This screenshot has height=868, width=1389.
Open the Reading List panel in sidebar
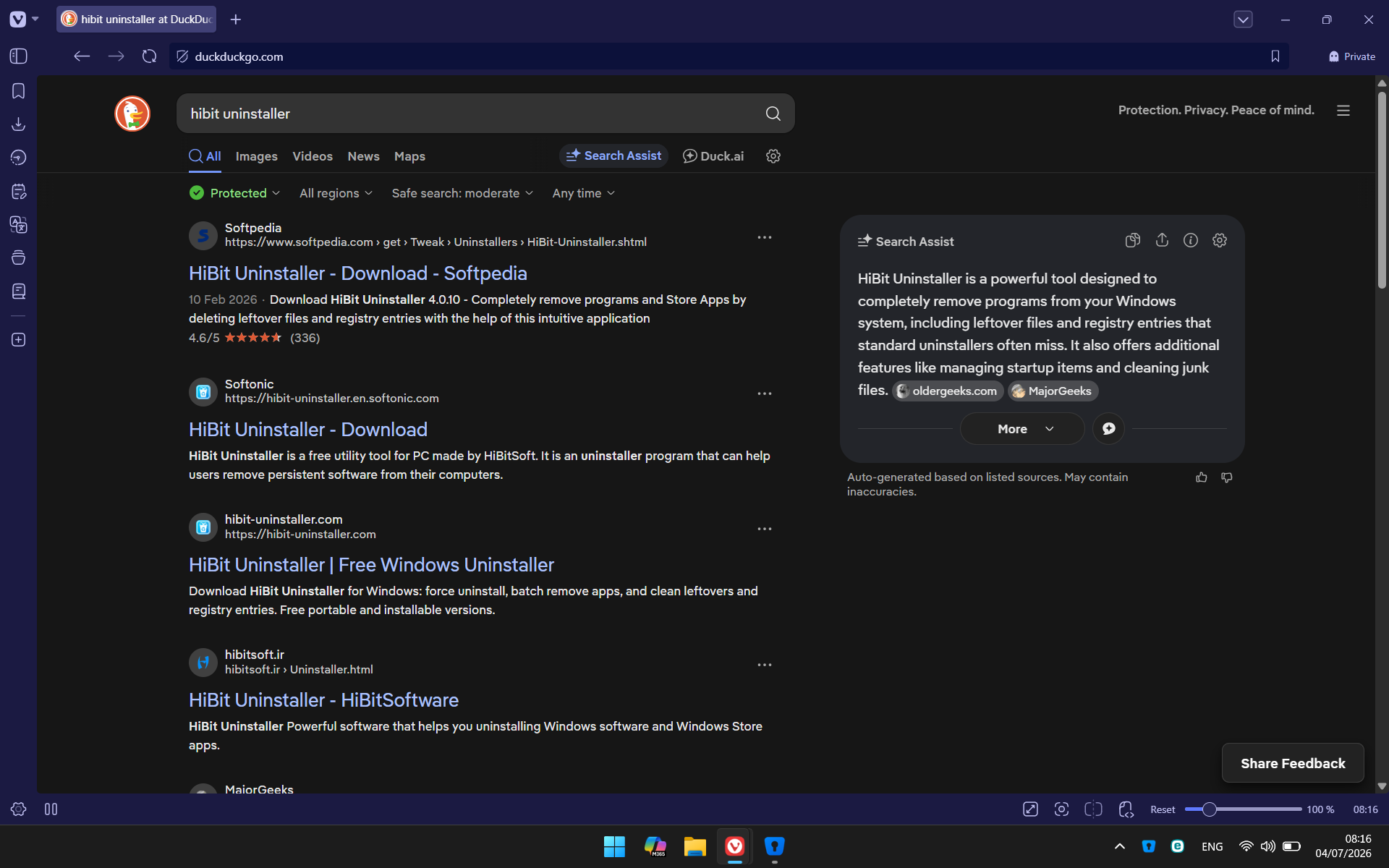(x=19, y=292)
